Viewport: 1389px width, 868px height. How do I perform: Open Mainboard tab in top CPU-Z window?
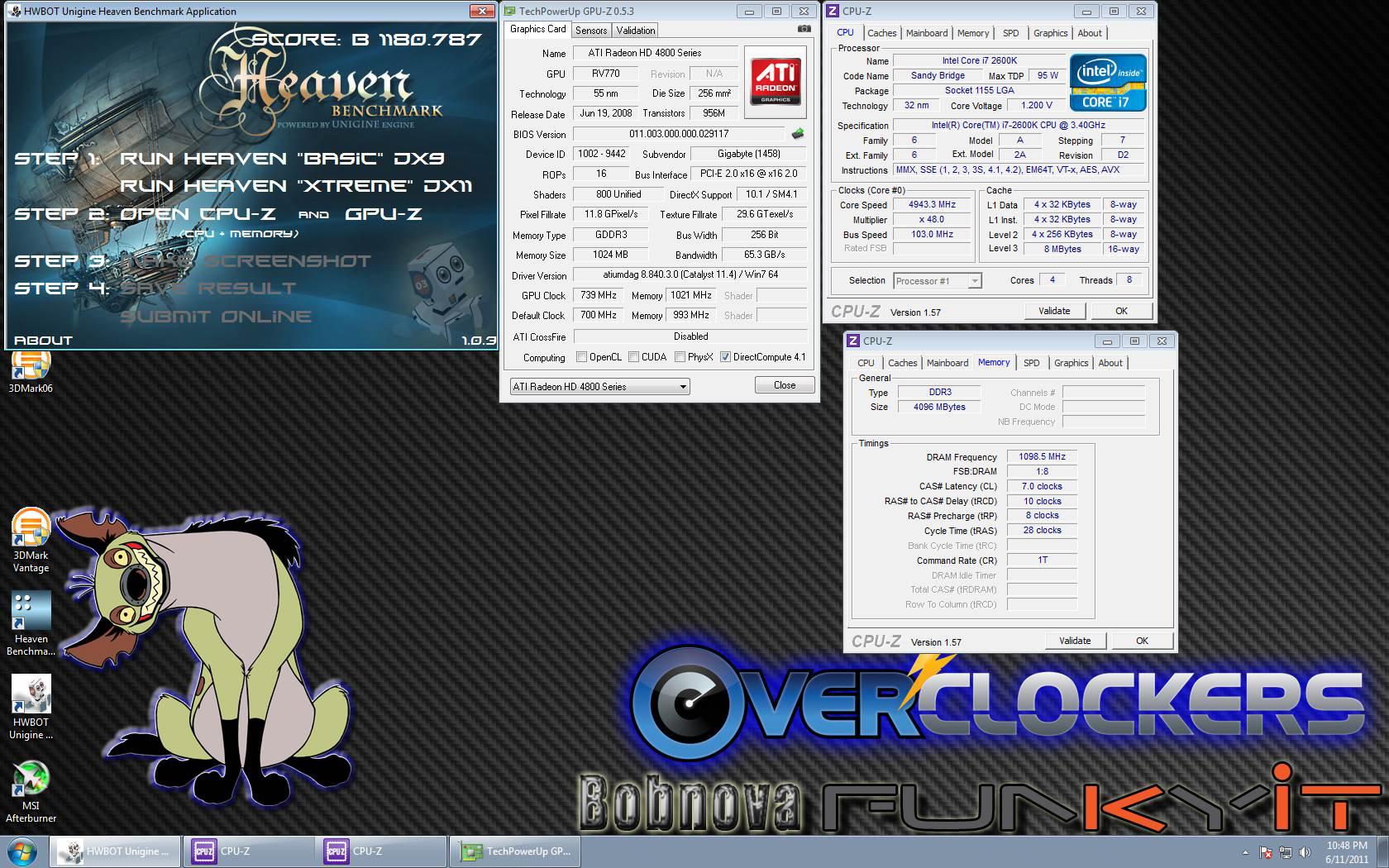(927, 33)
